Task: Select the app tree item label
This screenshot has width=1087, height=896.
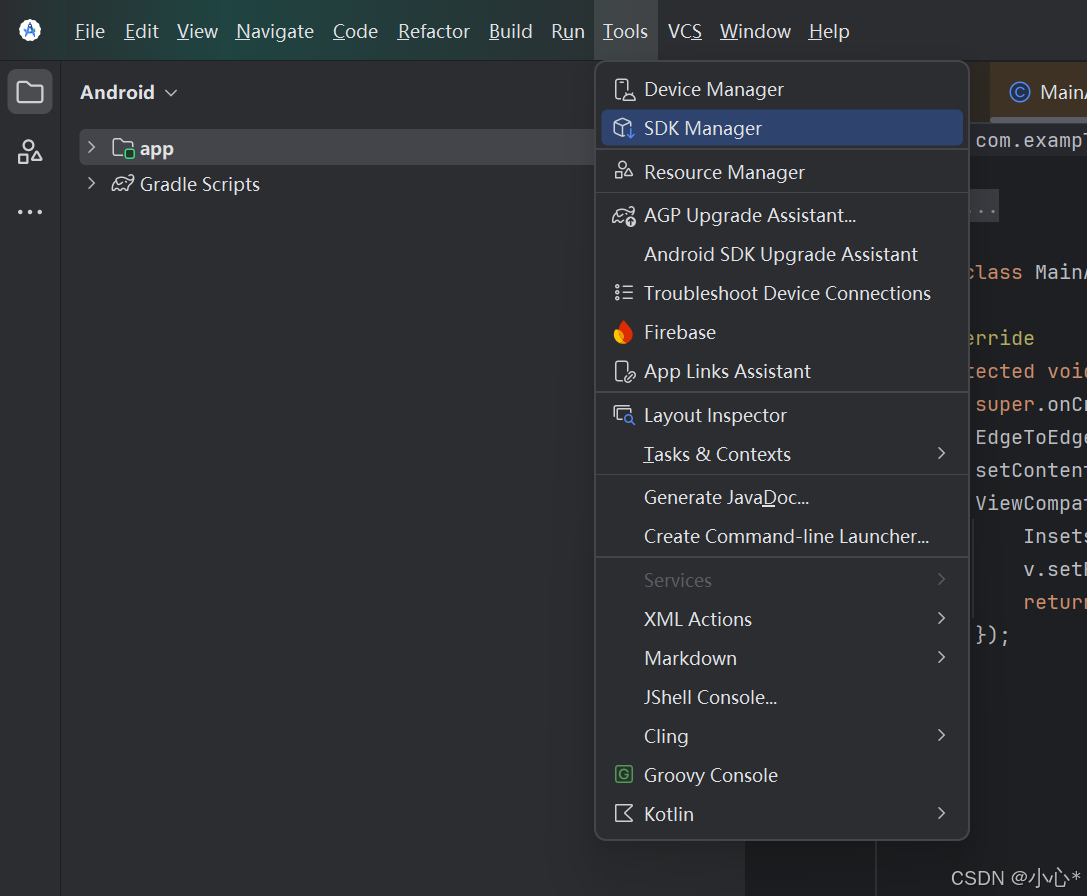Action: [x=157, y=149]
